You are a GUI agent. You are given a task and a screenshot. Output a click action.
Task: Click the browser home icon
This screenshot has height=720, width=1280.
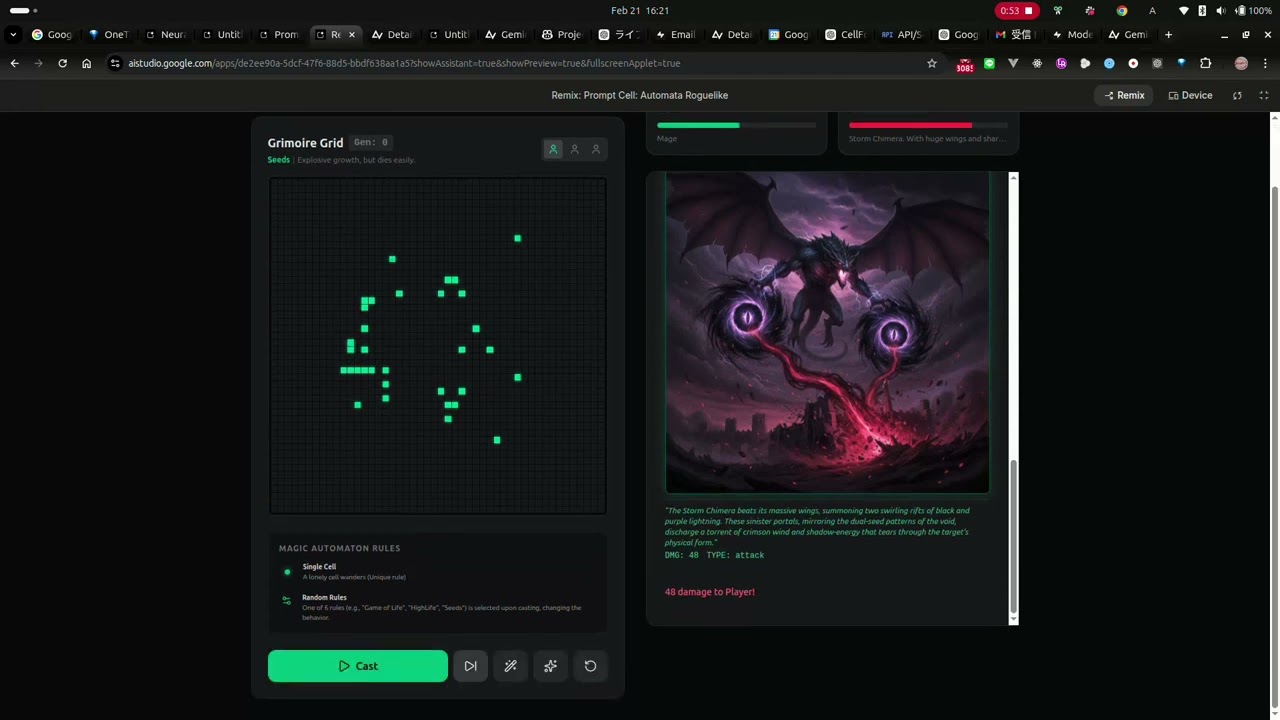click(86, 63)
